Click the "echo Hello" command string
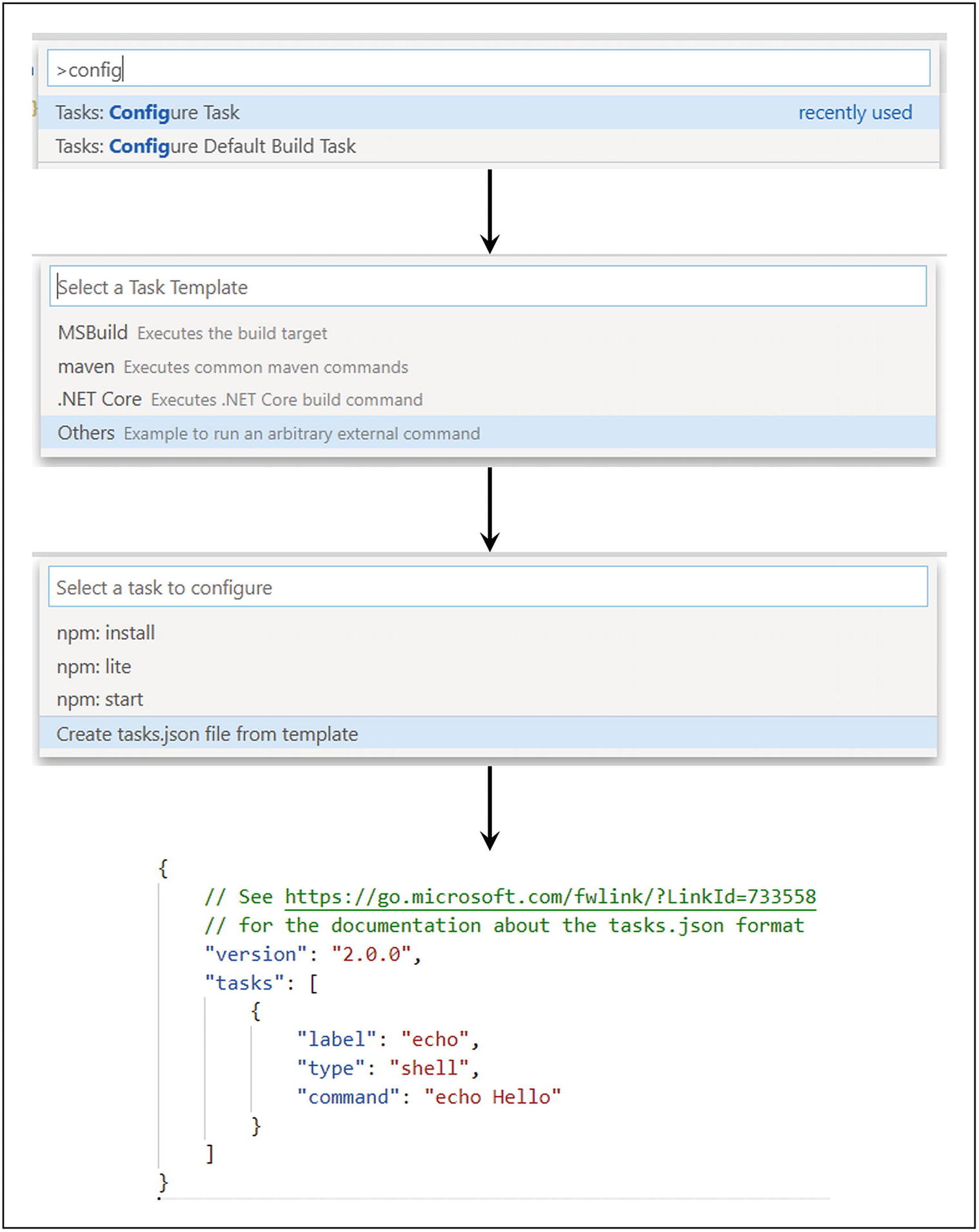Screen dimensions: 979x1232 coord(493,1097)
